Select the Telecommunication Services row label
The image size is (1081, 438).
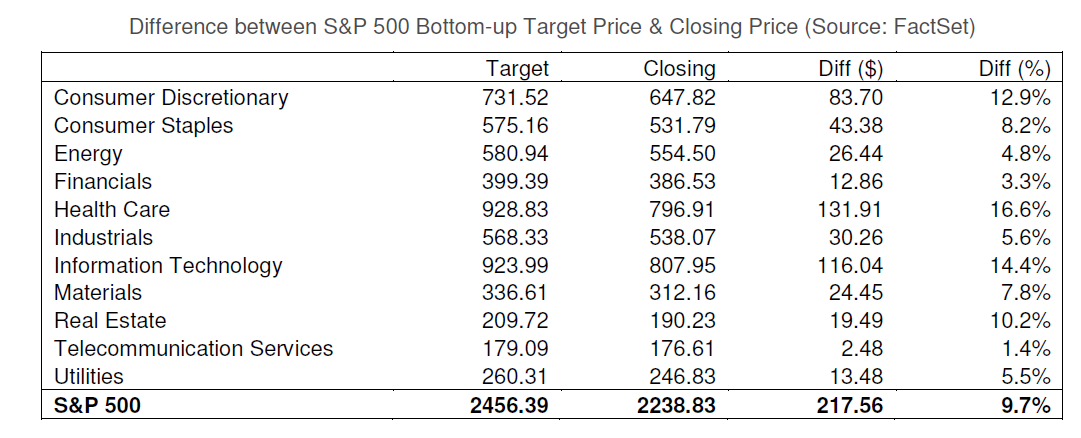point(193,349)
